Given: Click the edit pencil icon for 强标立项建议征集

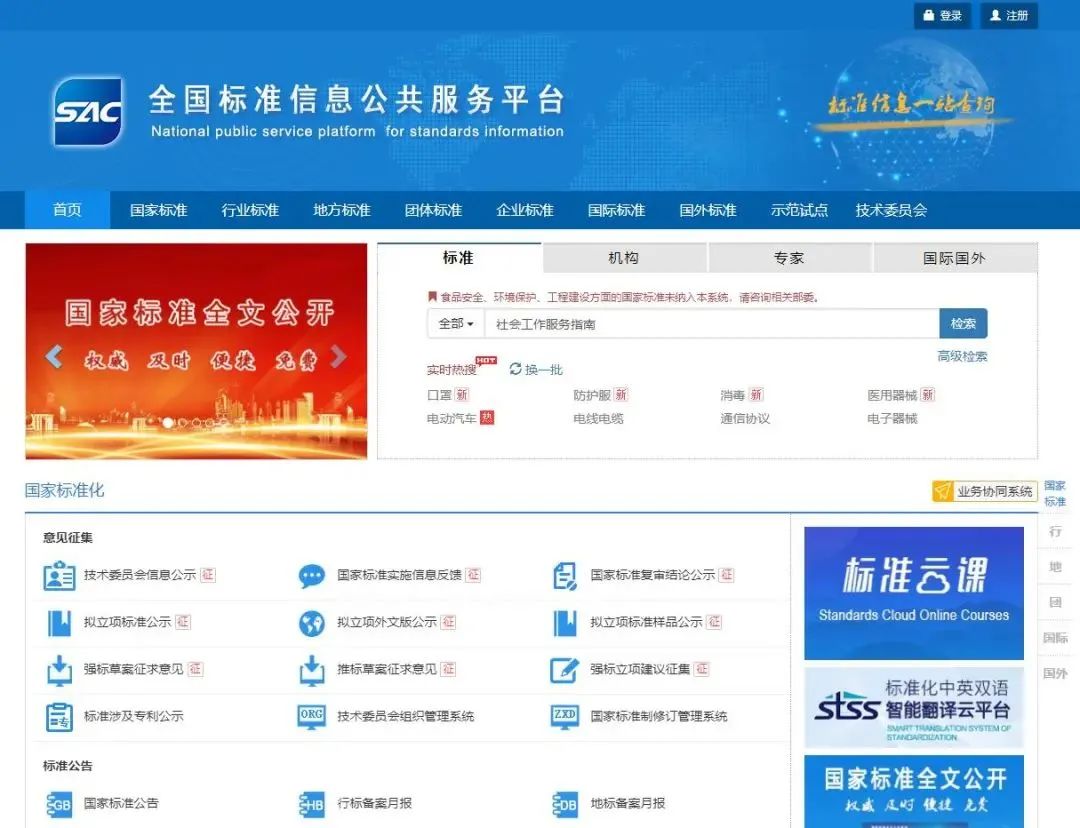Looking at the screenshot, I should click(565, 670).
